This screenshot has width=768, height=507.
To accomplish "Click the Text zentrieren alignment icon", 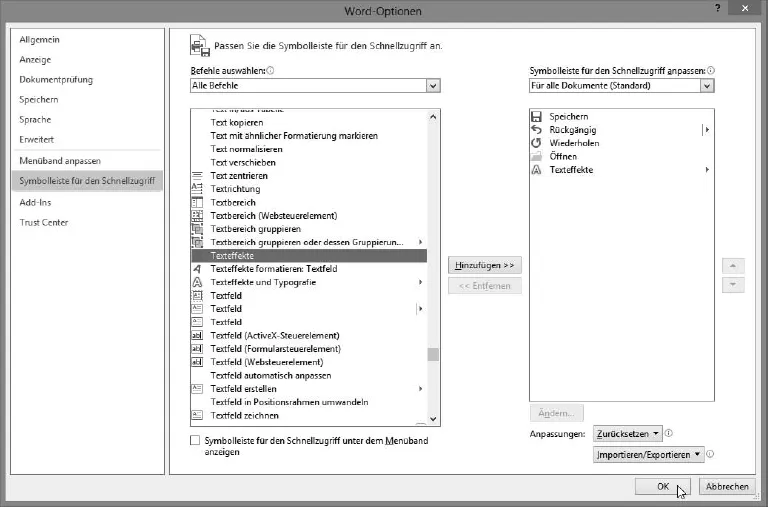I will point(197,176).
